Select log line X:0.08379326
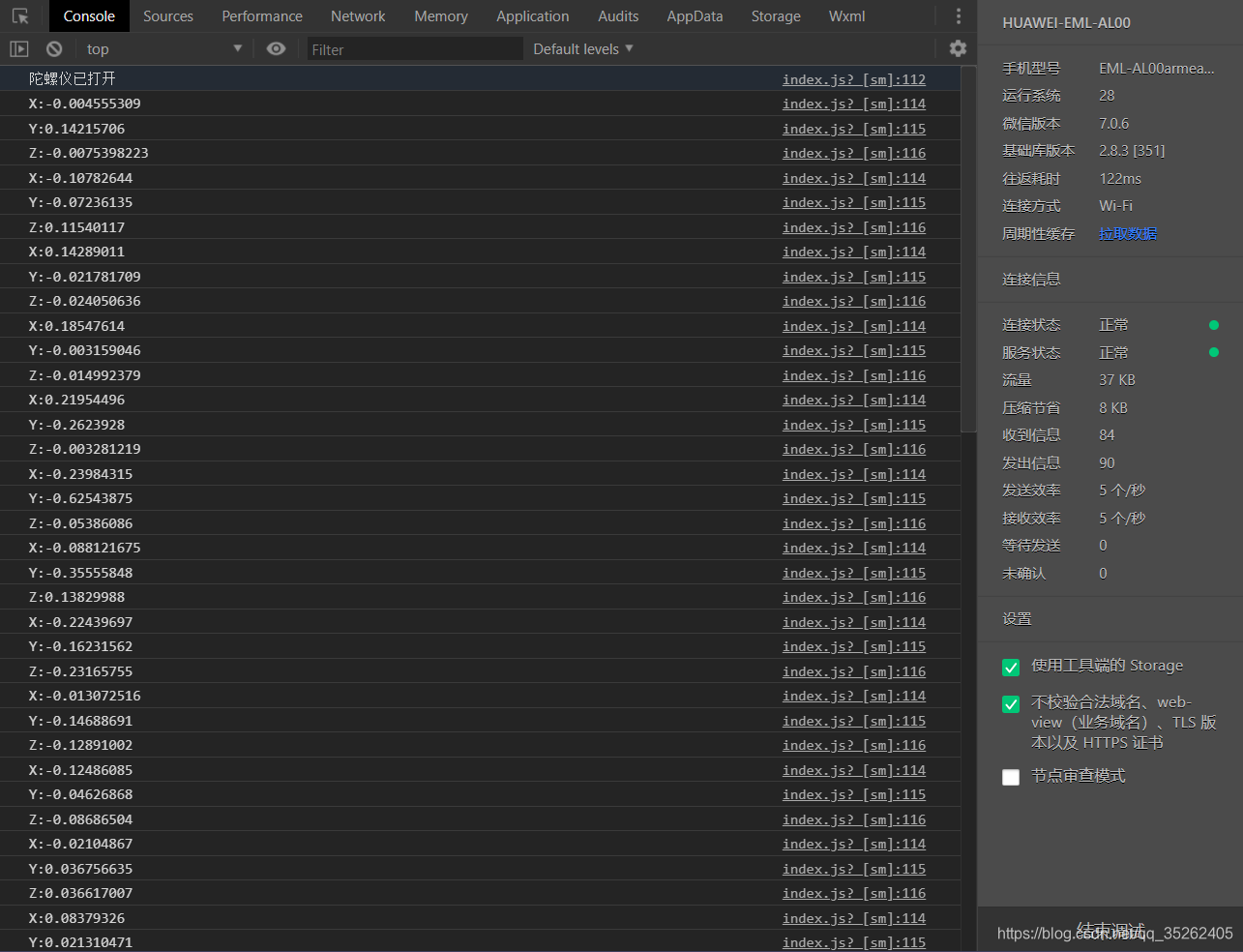Image resolution: width=1243 pixels, height=952 pixels. pos(77,918)
